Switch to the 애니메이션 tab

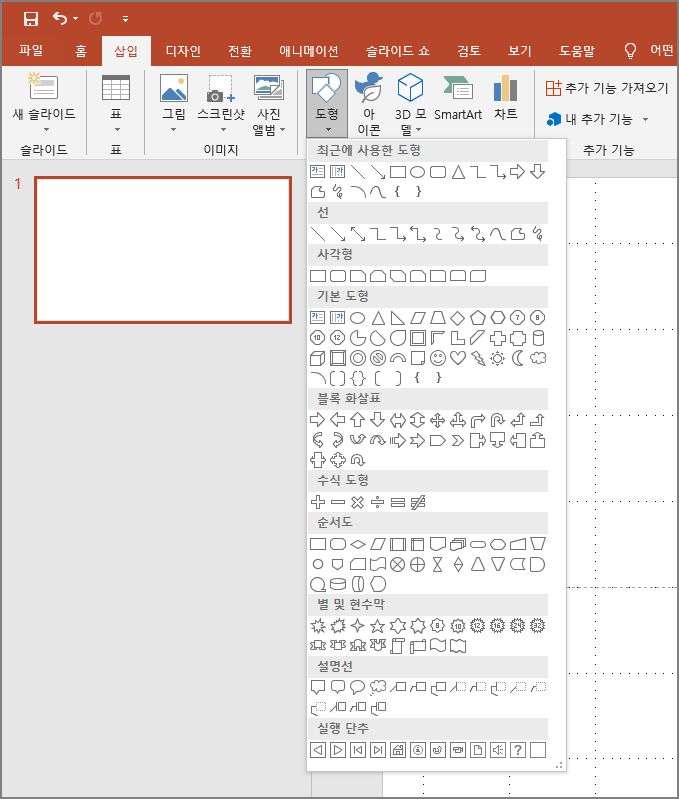309,50
